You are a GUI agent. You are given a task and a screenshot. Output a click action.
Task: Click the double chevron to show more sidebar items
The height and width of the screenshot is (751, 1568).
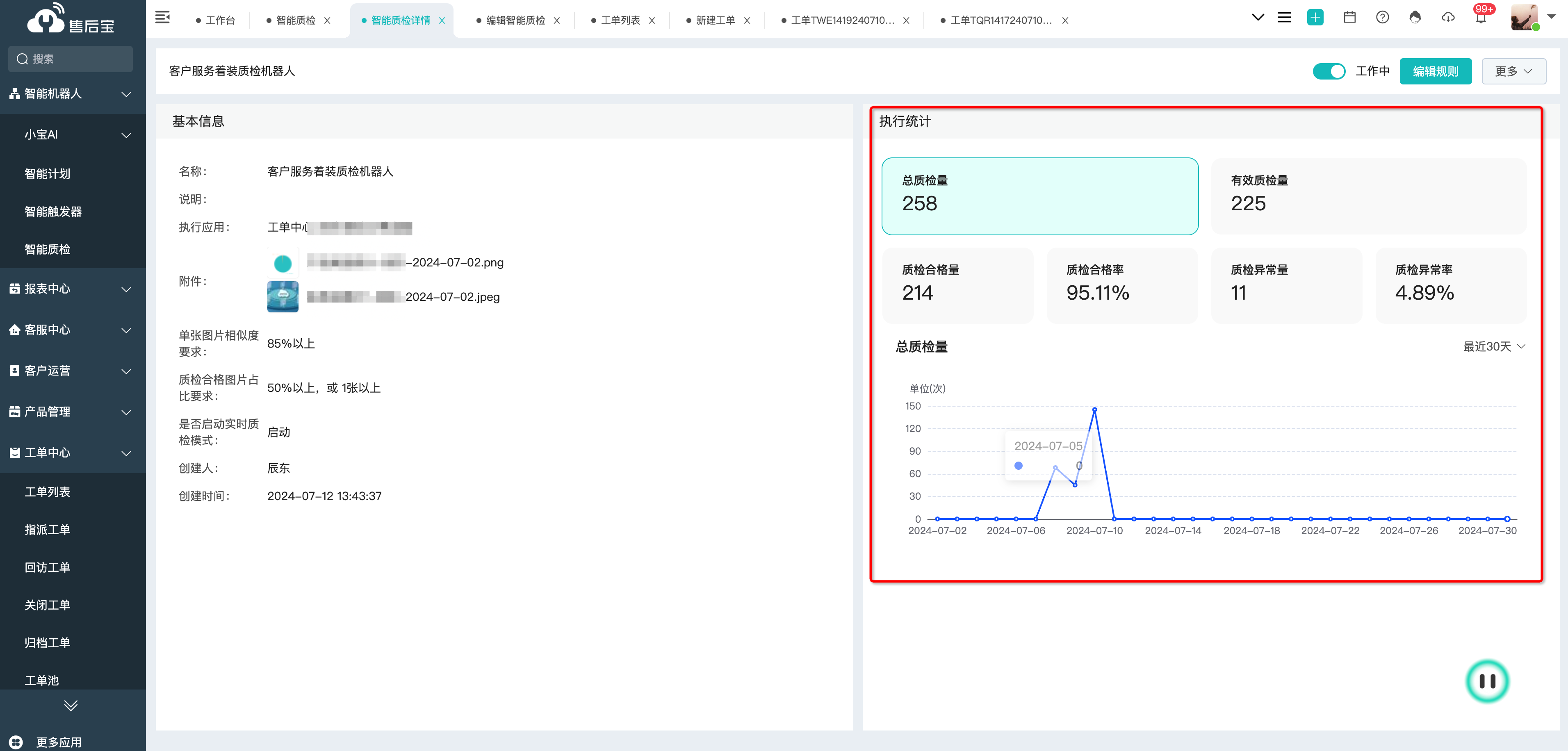(71, 705)
